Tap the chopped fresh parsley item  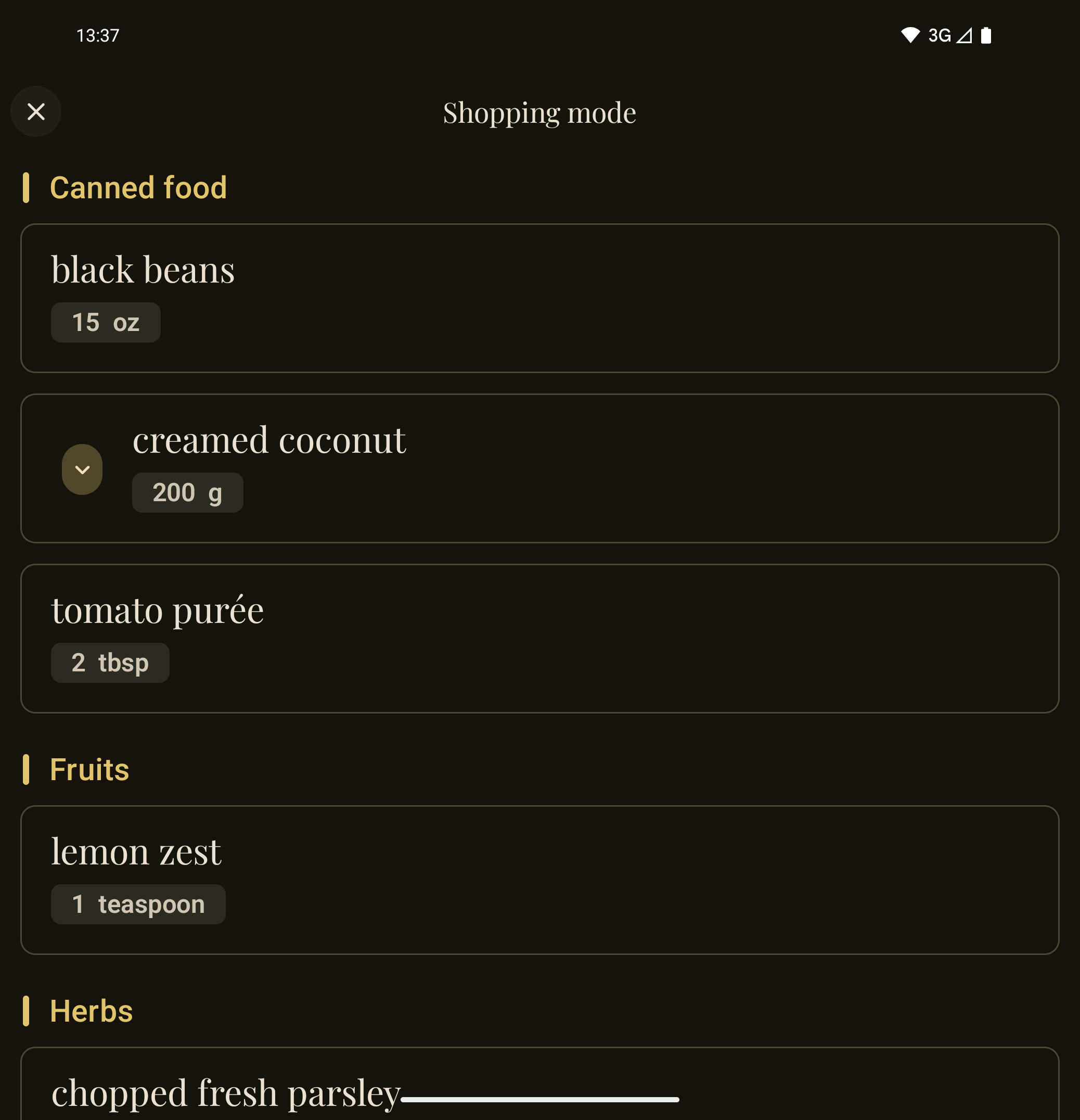[226, 1092]
